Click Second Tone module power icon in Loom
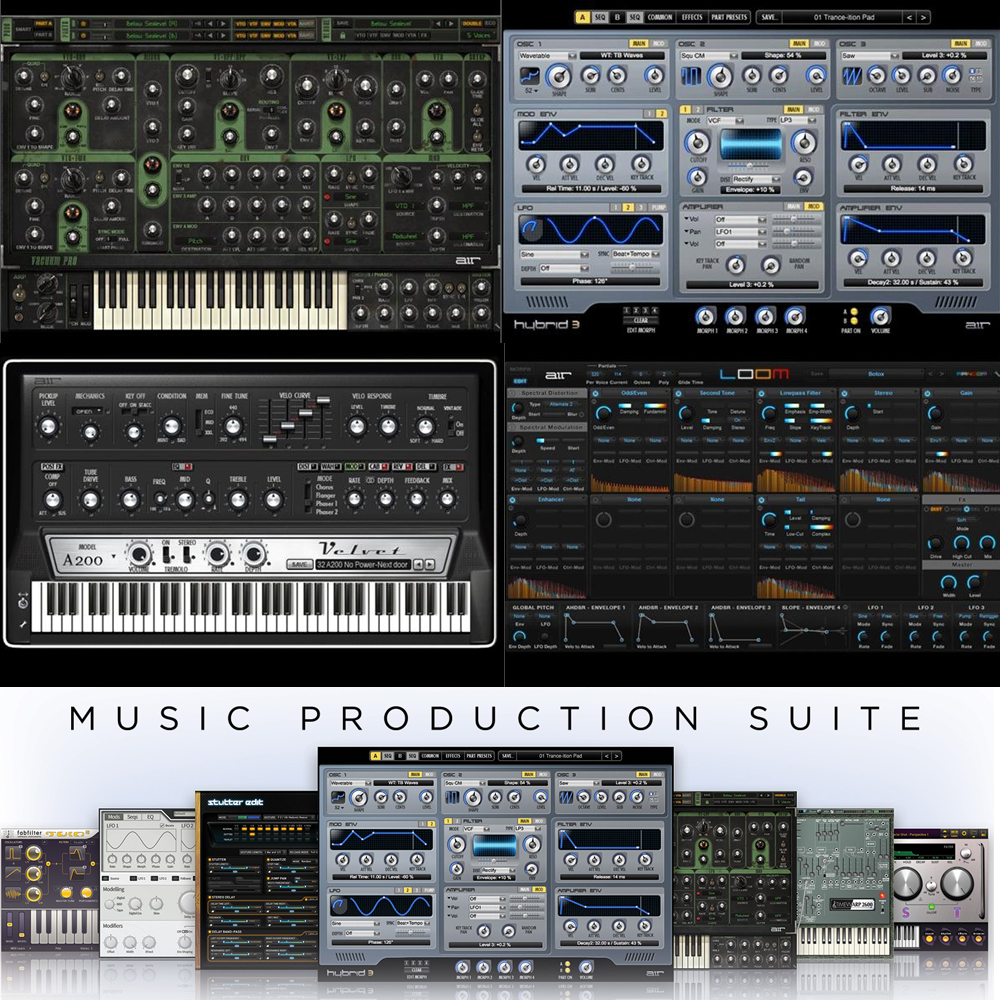Screen dimensions: 1000x1000 [x=678, y=393]
